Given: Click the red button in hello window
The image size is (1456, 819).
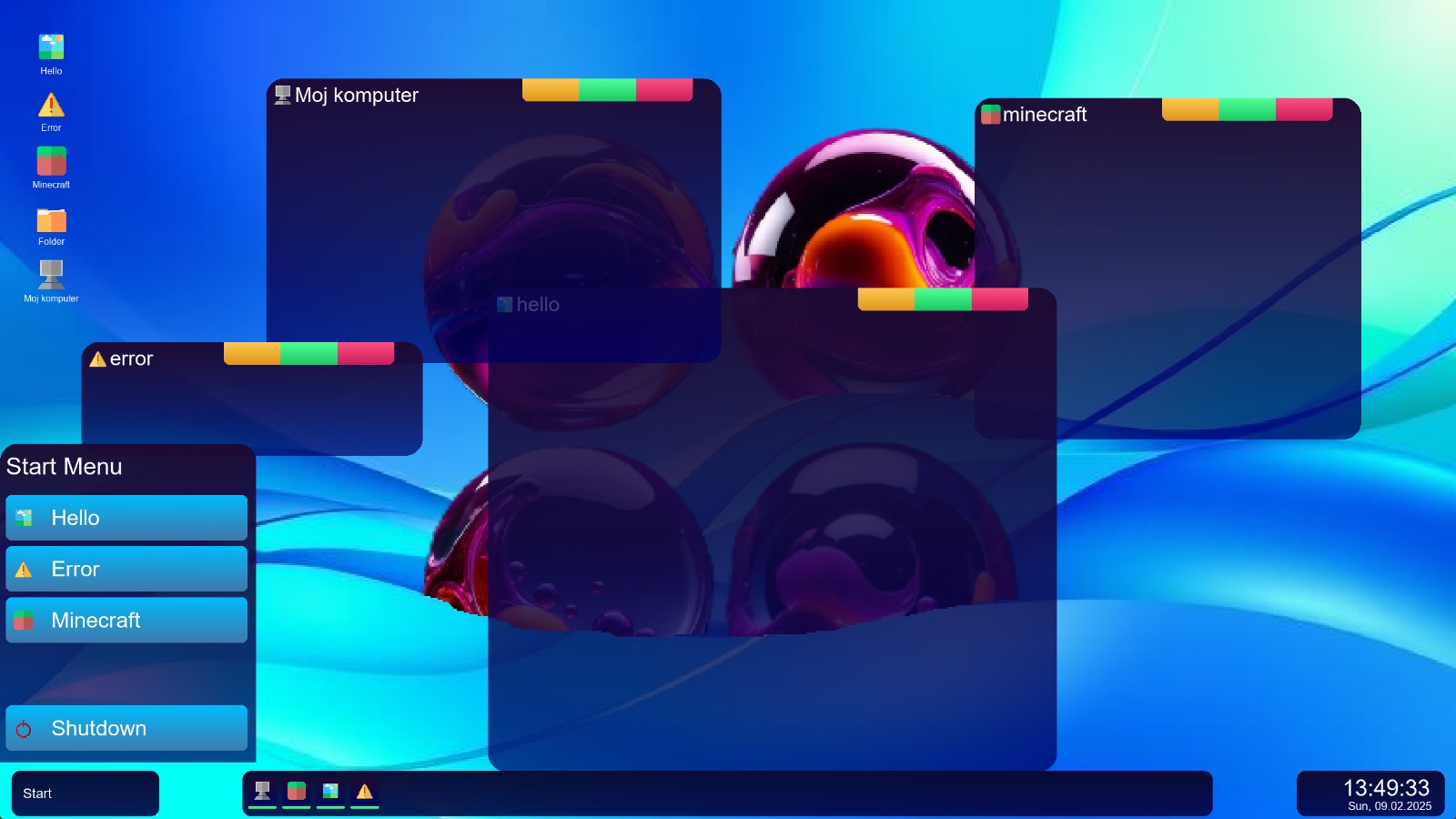Looking at the screenshot, I should pyautogui.click(x=1000, y=299).
